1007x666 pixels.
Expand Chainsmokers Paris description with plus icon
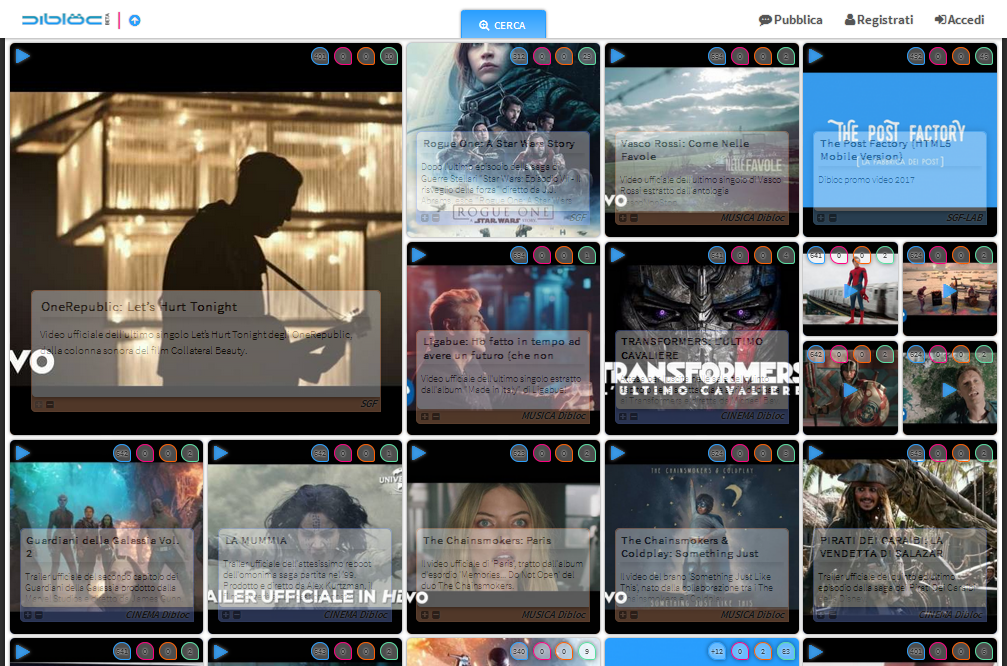(x=425, y=615)
